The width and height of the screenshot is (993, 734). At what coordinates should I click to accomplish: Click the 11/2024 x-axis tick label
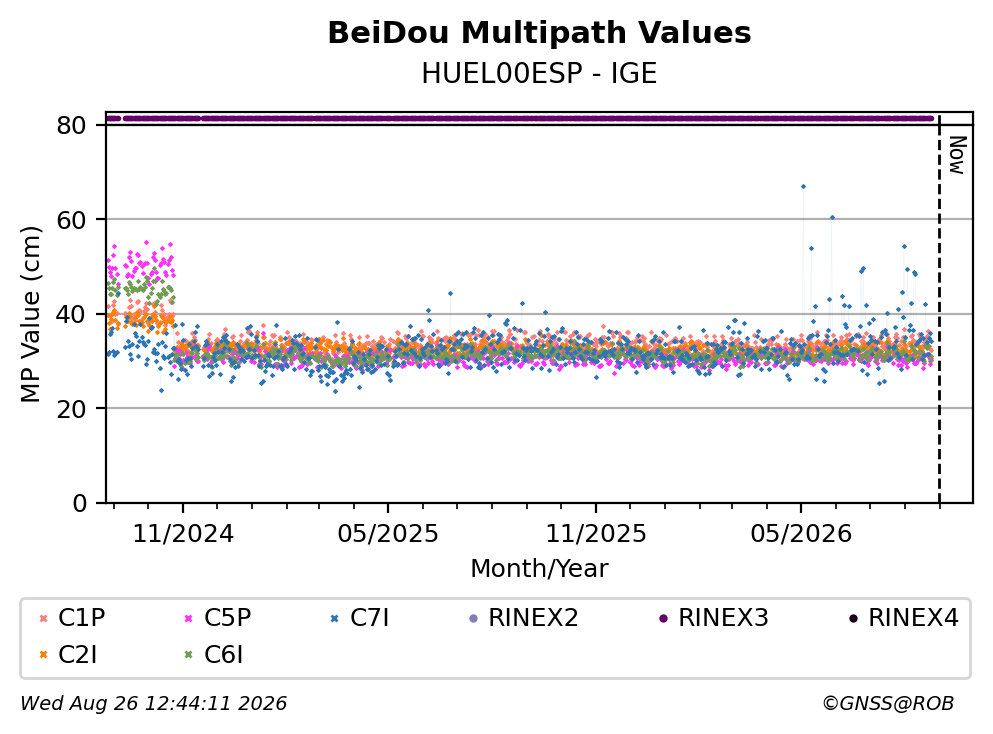tap(183, 534)
